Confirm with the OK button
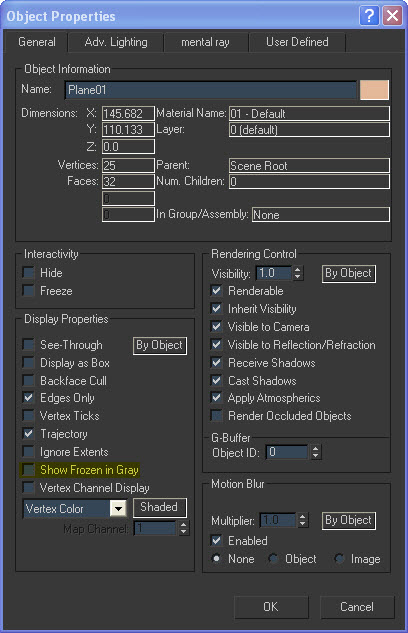 [x=271, y=607]
